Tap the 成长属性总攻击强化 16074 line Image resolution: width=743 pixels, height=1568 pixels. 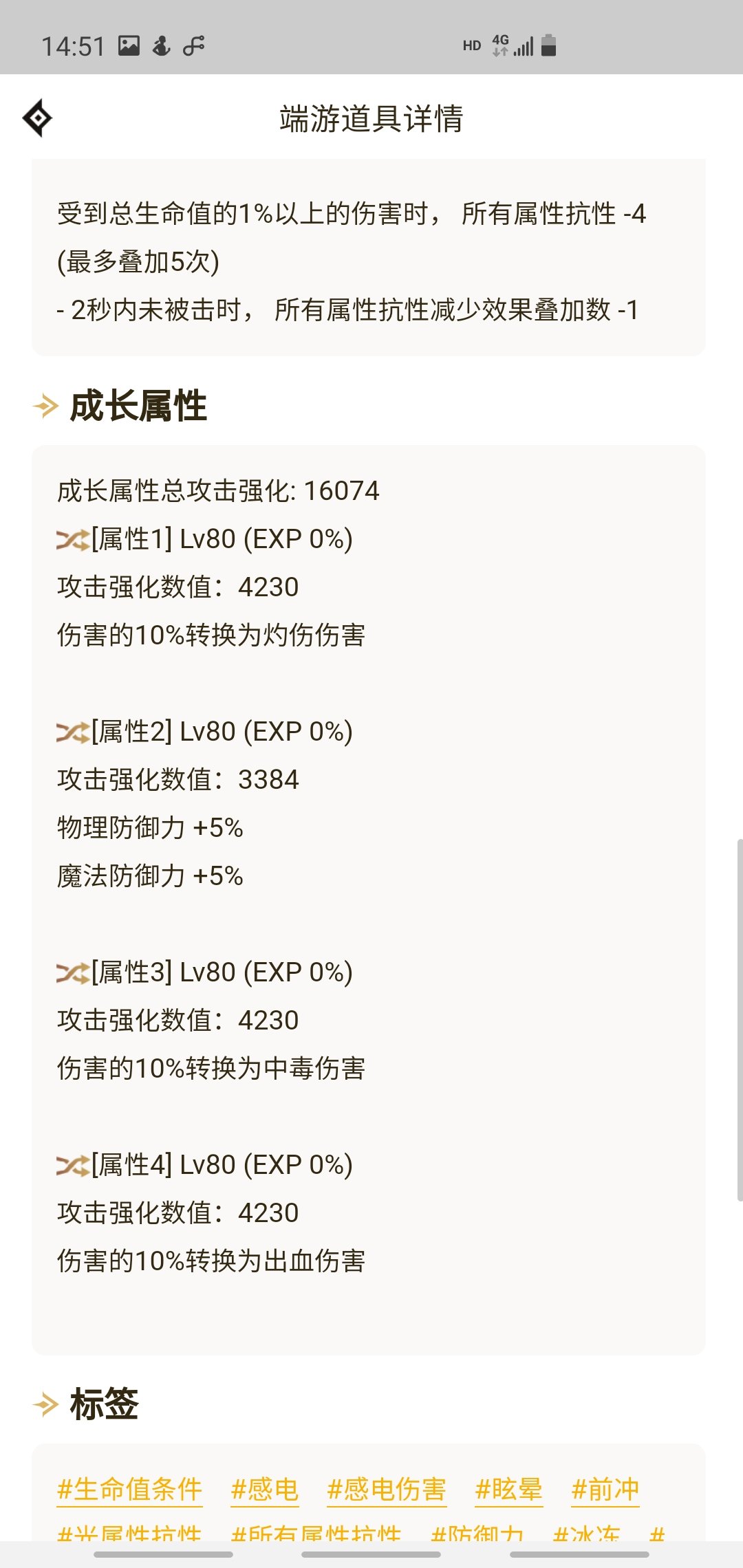tap(218, 491)
